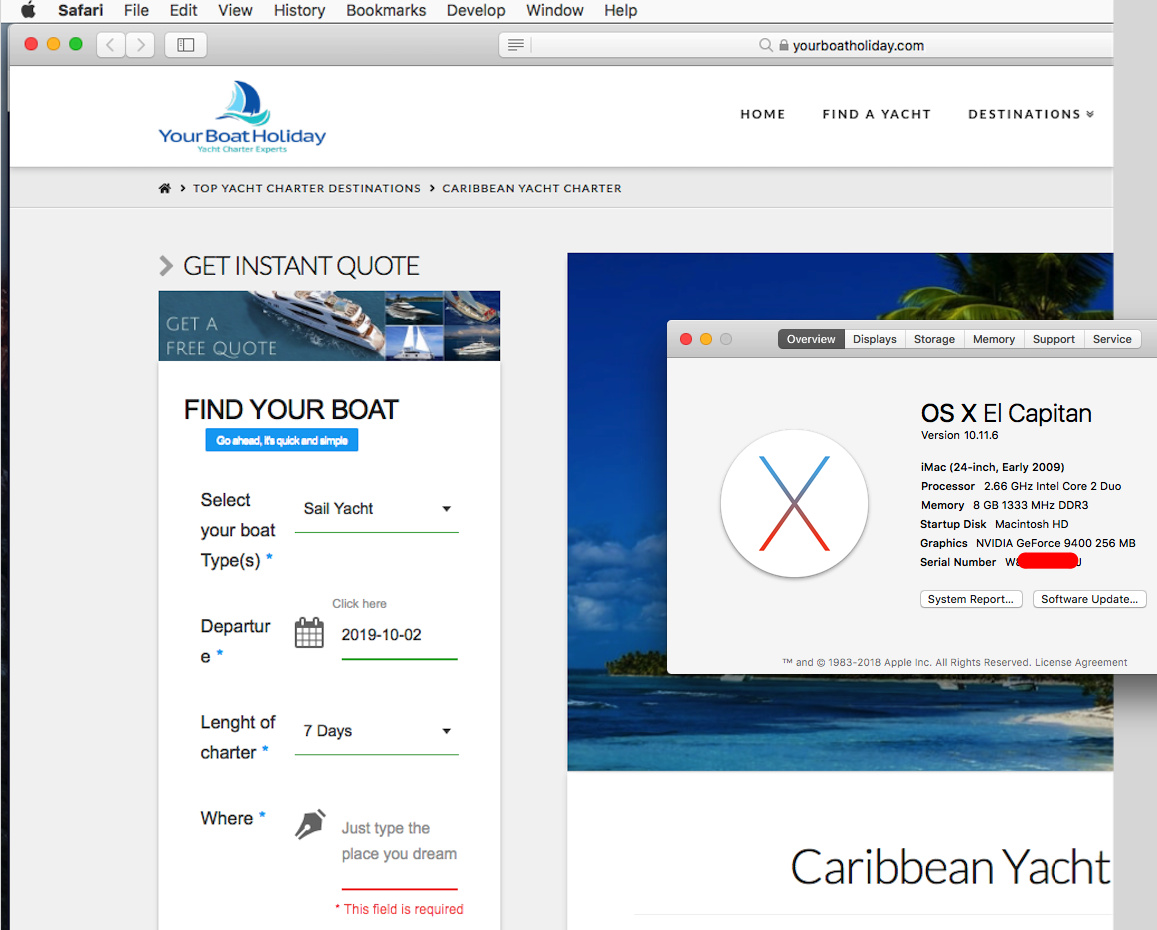Viewport: 1157px width, 930px height.
Task: Select the Overview tab
Action: 811,339
